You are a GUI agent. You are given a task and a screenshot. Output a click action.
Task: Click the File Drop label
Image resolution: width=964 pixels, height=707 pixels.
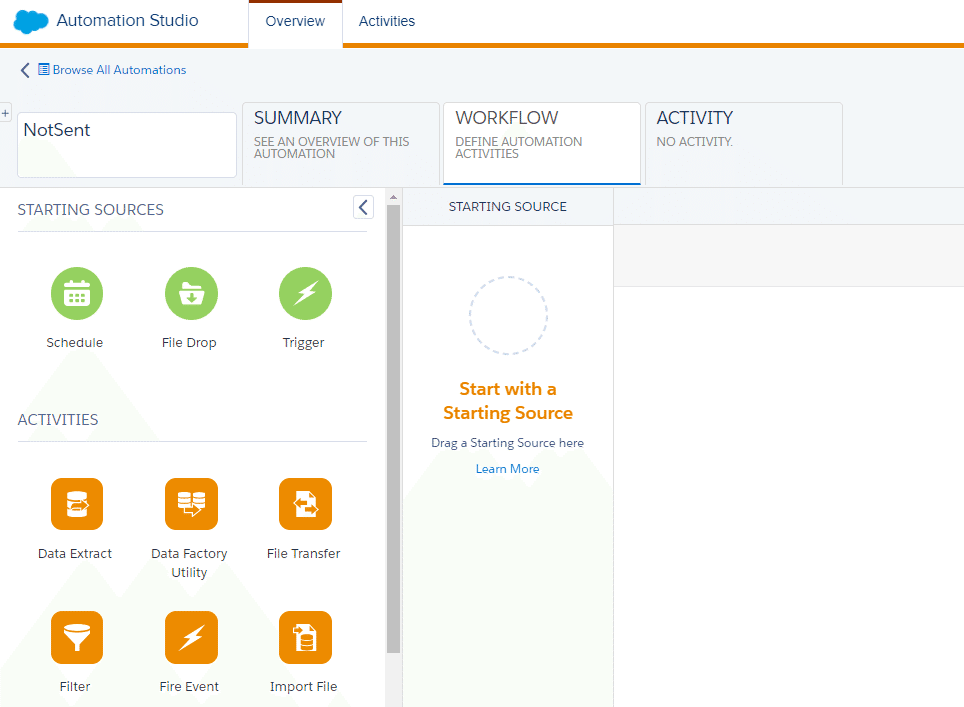click(189, 342)
